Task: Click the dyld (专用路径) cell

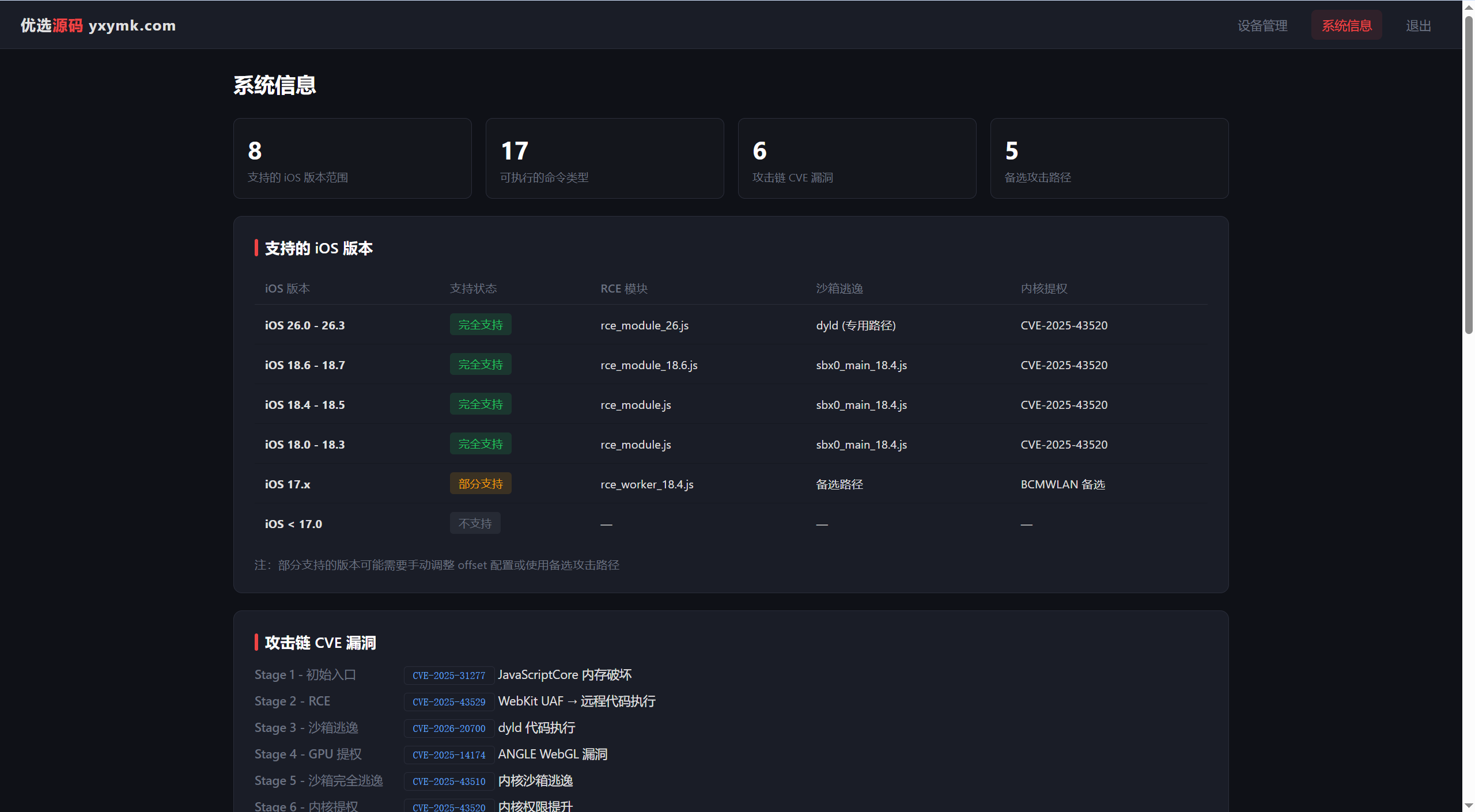Action: (x=856, y=325)
